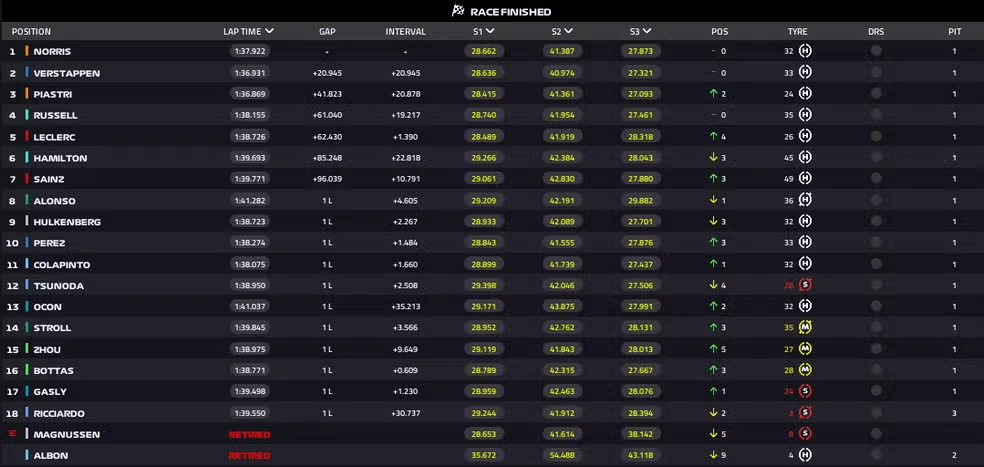Click Norris's hard tyre icon
984x467 pixels.
pyautogui.click(x=805, y=51)
